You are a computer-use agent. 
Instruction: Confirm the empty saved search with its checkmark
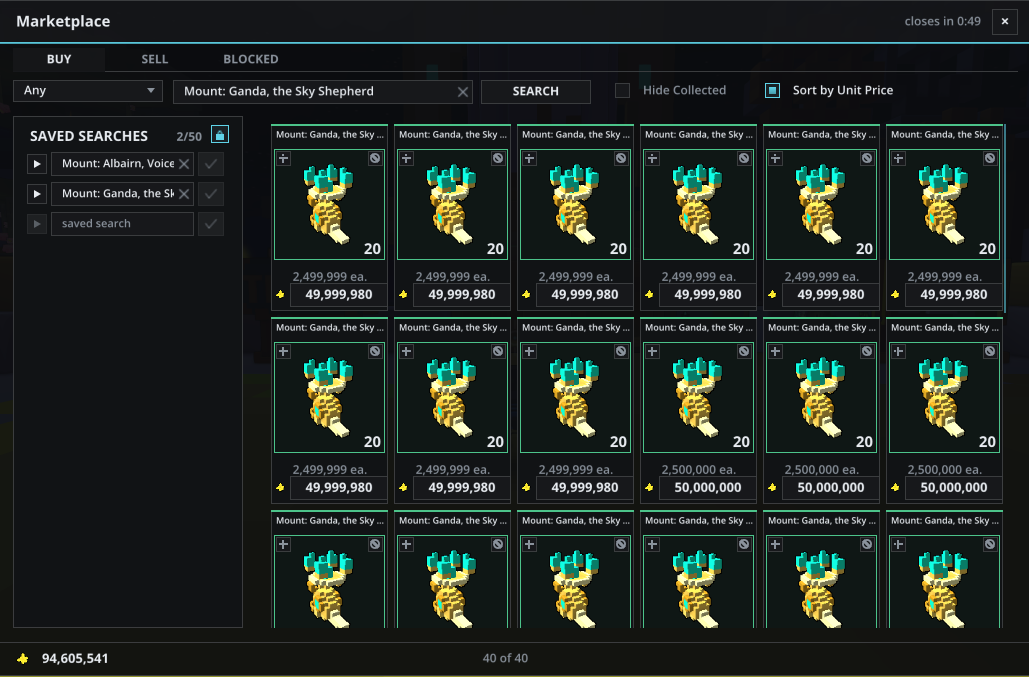(x=211, y=224)
